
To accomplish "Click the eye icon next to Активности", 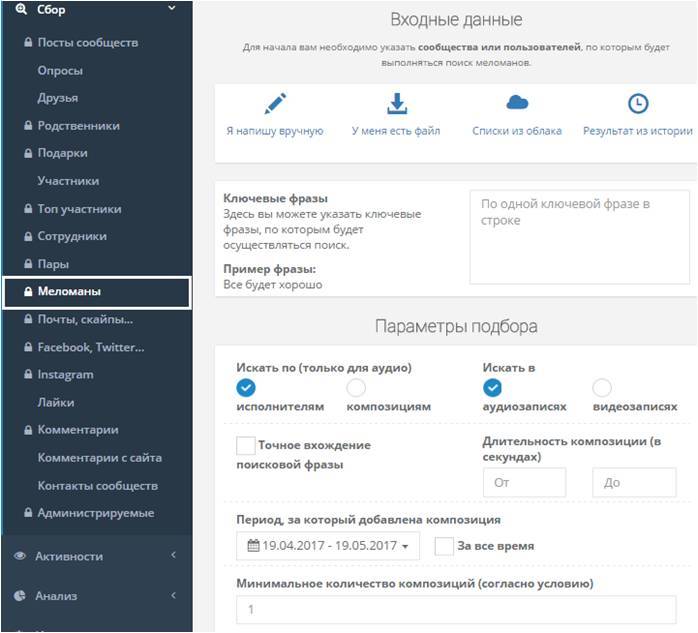I will [20, 556].
